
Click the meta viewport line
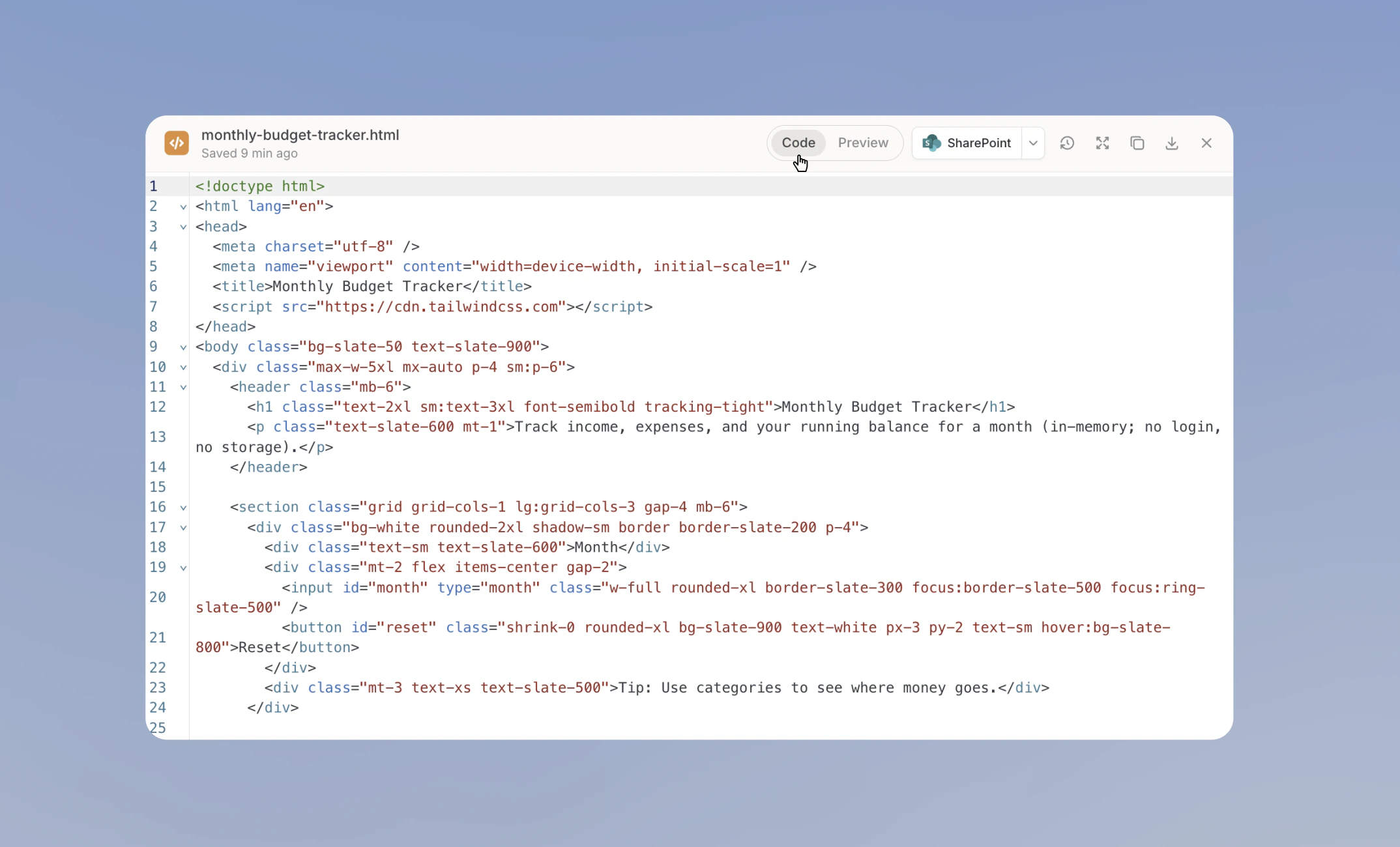[514, 266]
